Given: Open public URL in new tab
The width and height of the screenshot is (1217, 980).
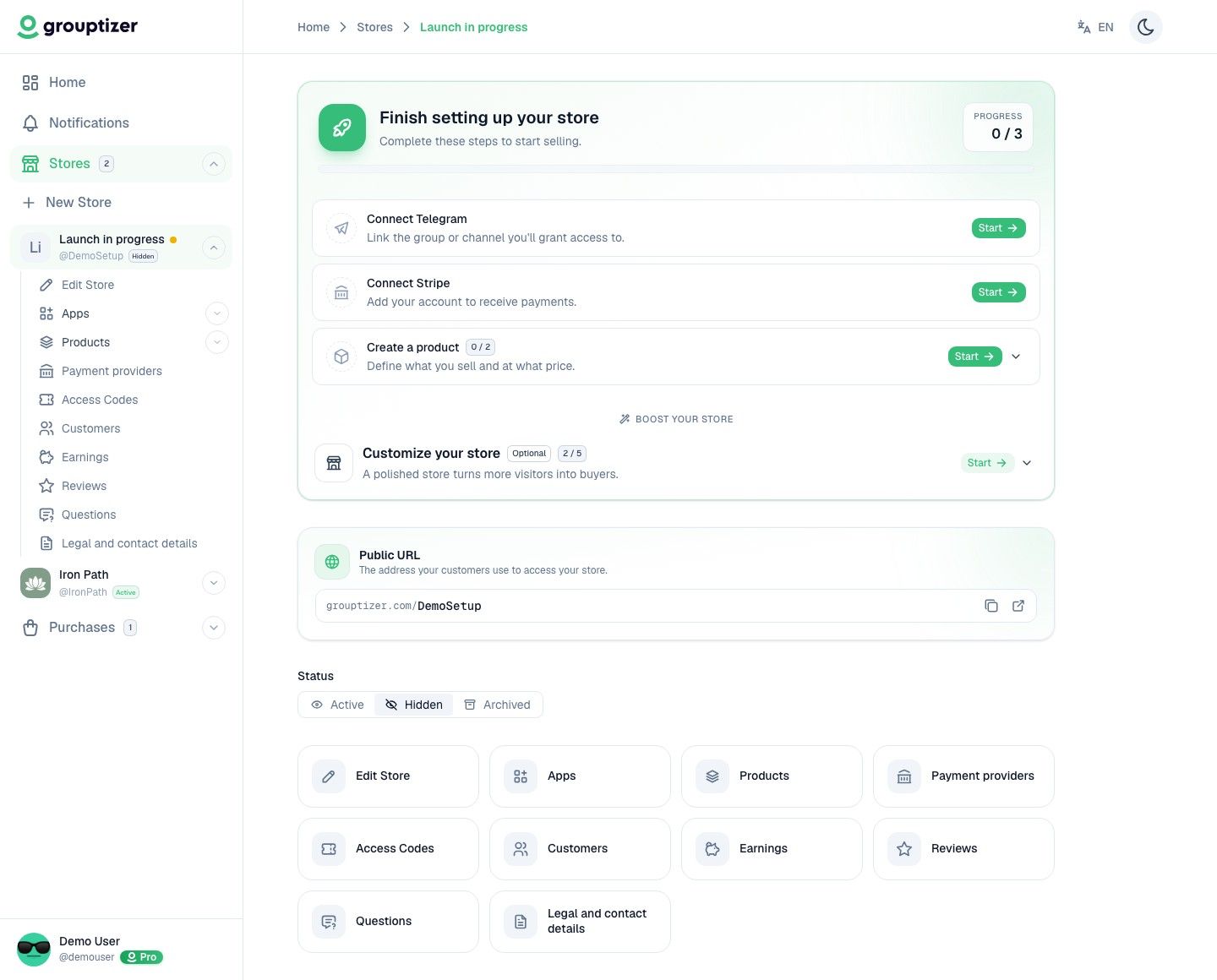Looking at the screenshot, I should (1018, 606).
